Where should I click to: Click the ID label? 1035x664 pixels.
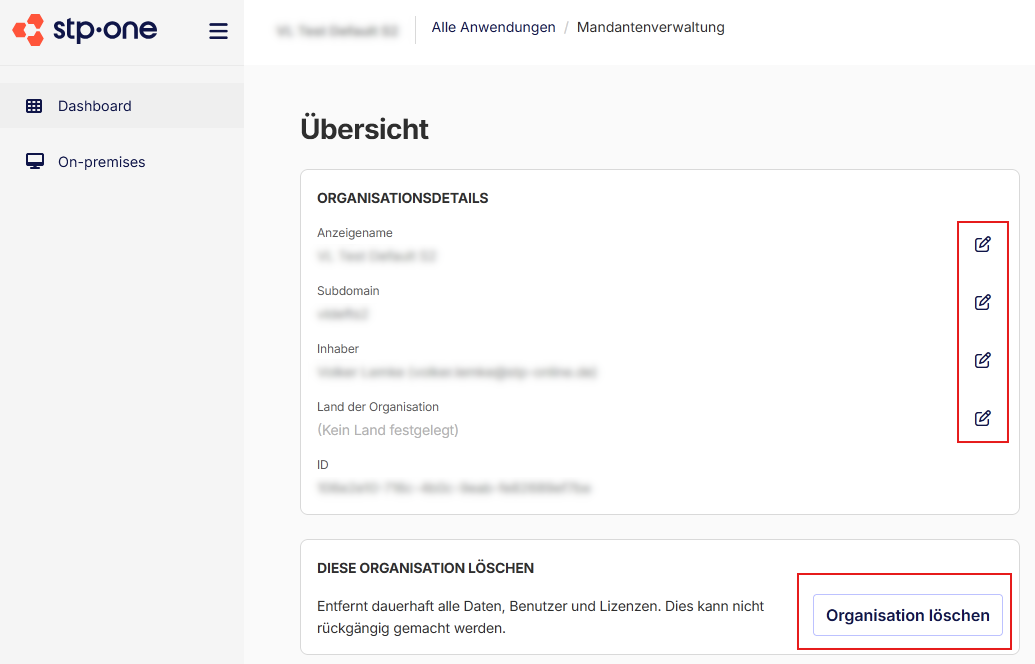(x=323, y=465)
